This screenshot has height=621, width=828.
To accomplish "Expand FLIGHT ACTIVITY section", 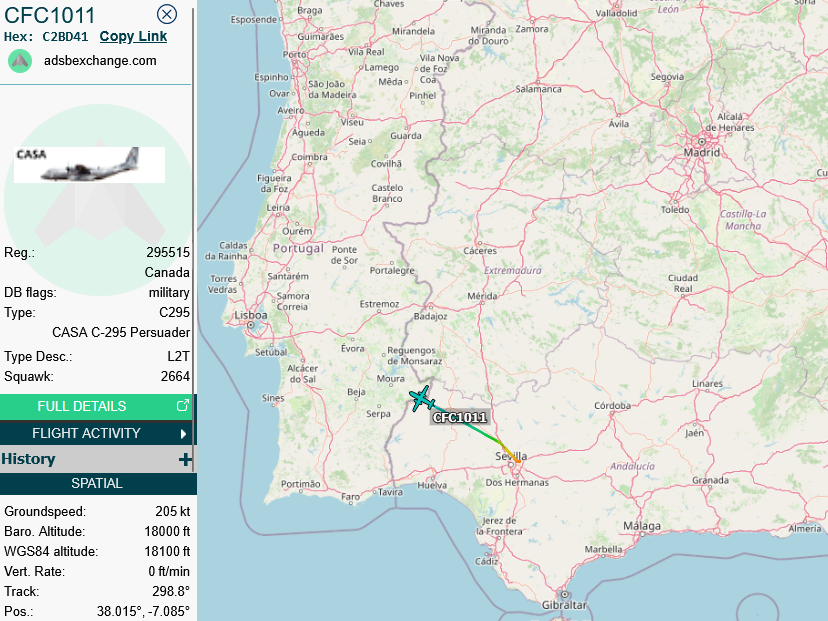I will pos(97,433).
